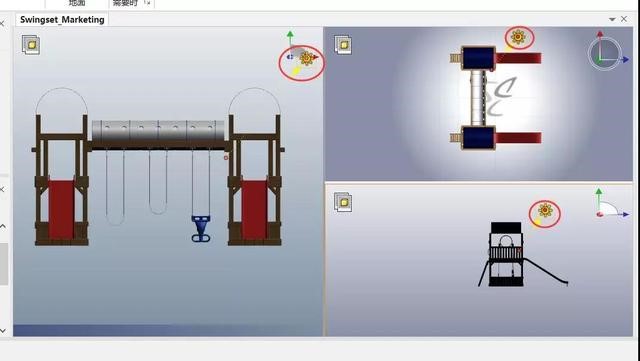Click the circular axis triad in the top view
Viewport: 640px width, 361px height.
605,53
